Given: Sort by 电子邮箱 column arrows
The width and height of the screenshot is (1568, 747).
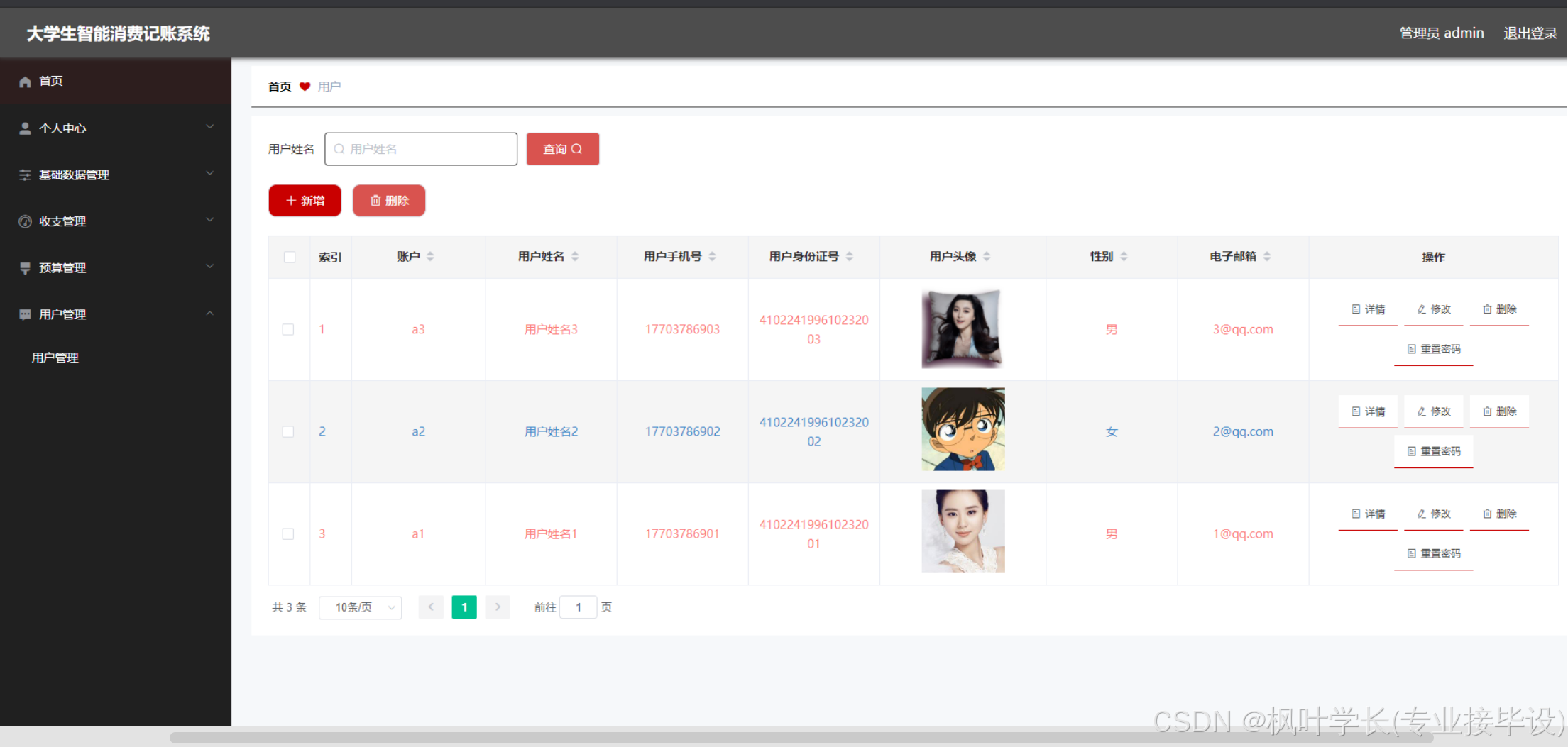Looking at the screenshot, I should (1267, 256).
